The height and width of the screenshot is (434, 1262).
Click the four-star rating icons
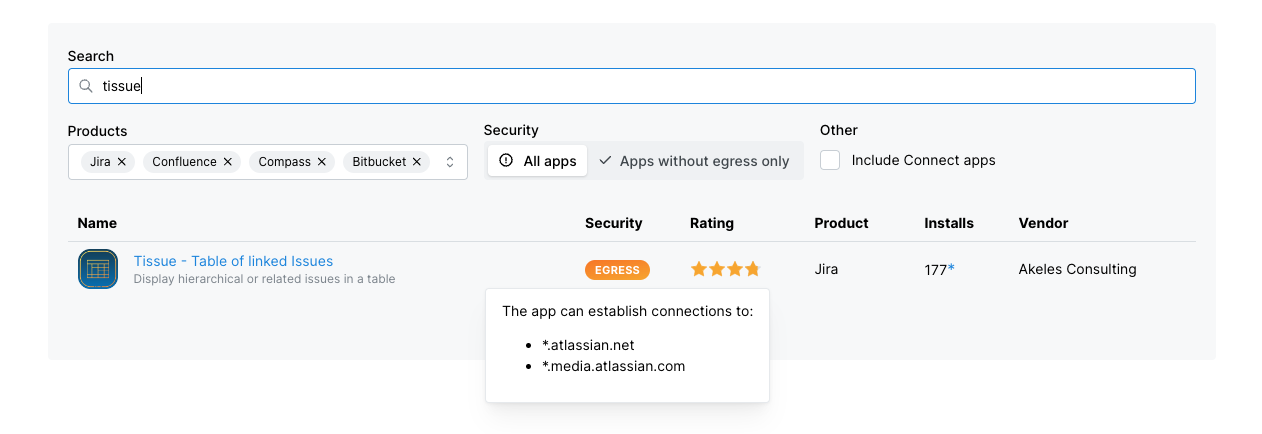tap(725, 270)
